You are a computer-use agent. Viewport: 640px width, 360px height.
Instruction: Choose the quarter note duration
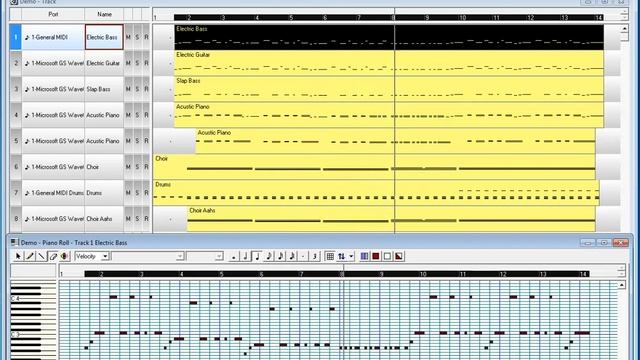click(x=257, y=256)
